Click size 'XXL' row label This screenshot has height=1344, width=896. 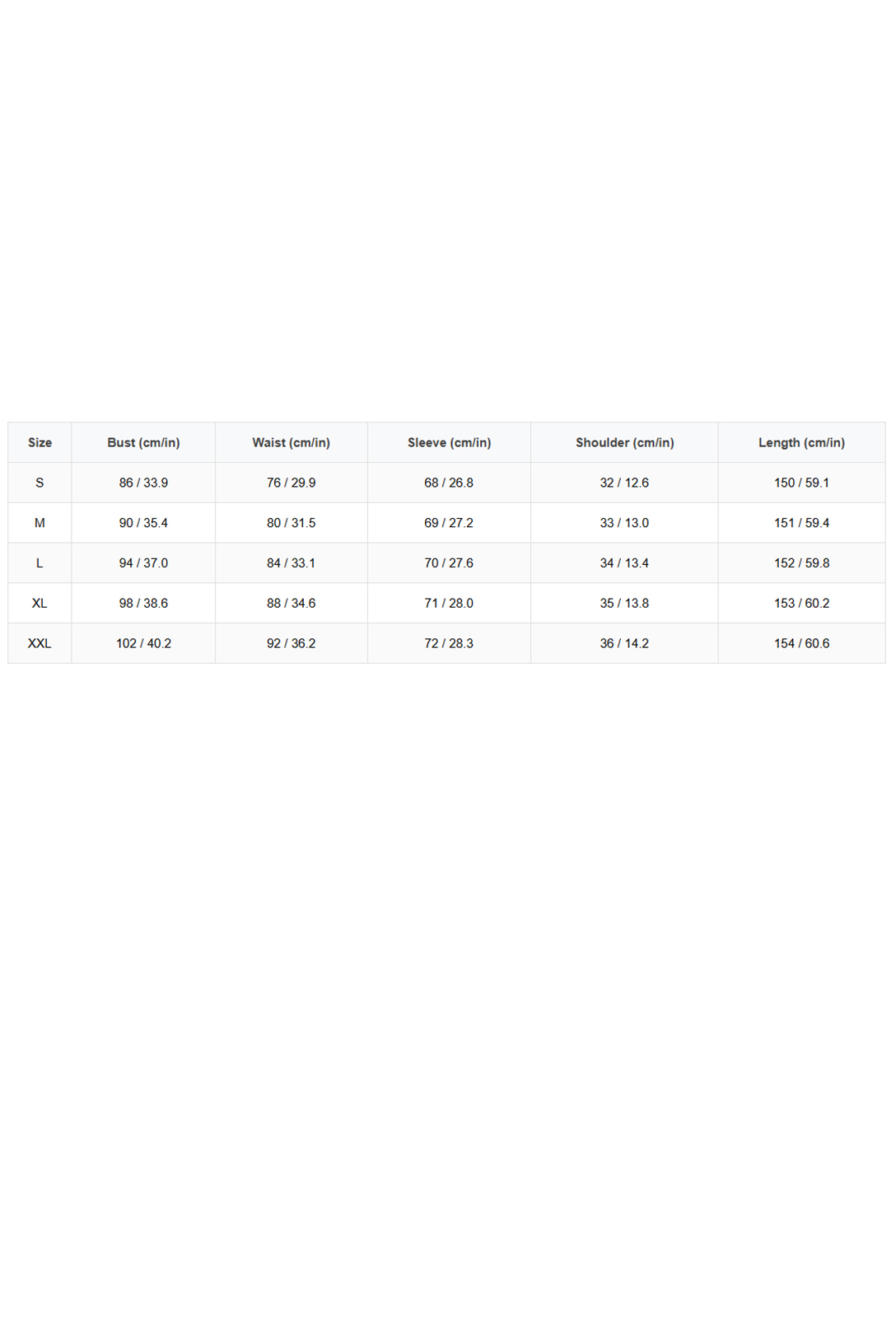(x=40, y=644)
